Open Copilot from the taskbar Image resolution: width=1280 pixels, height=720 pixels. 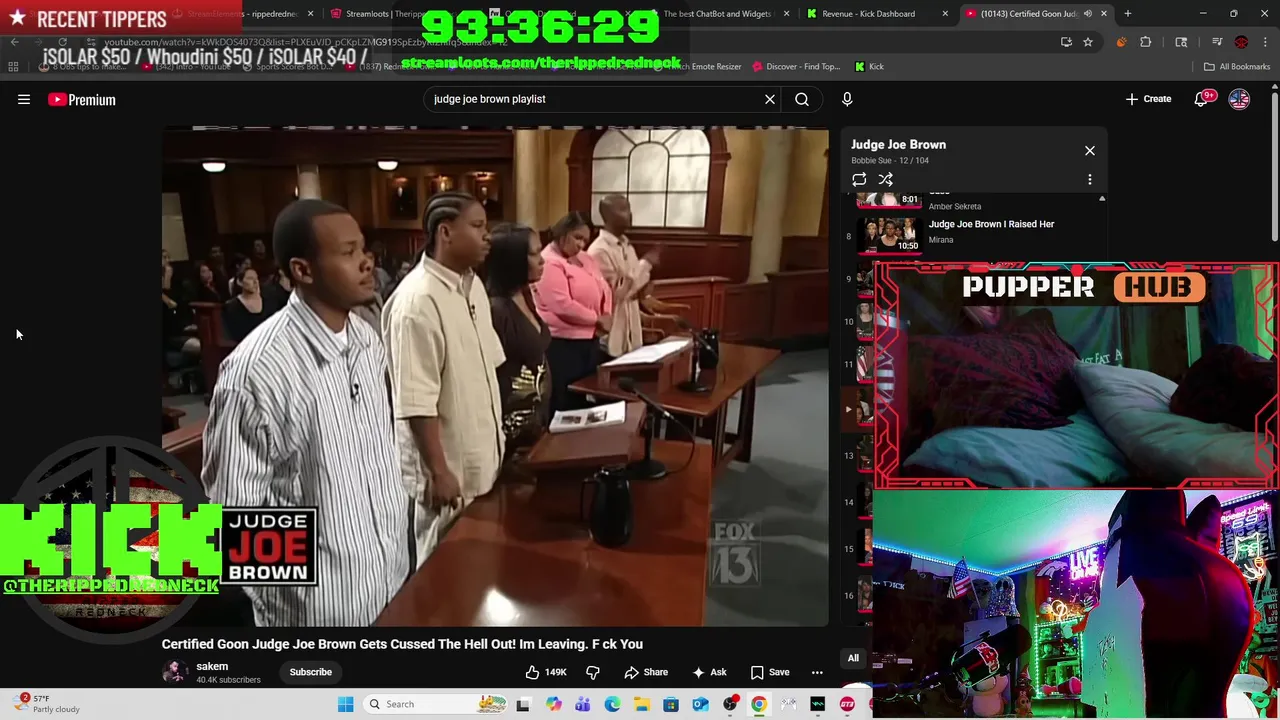tap(553, 704)
